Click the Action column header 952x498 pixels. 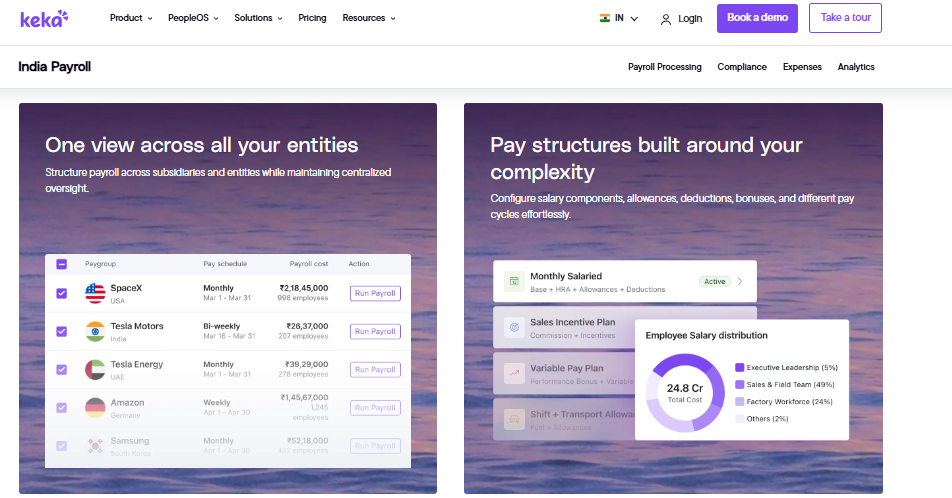pos(359,264)
